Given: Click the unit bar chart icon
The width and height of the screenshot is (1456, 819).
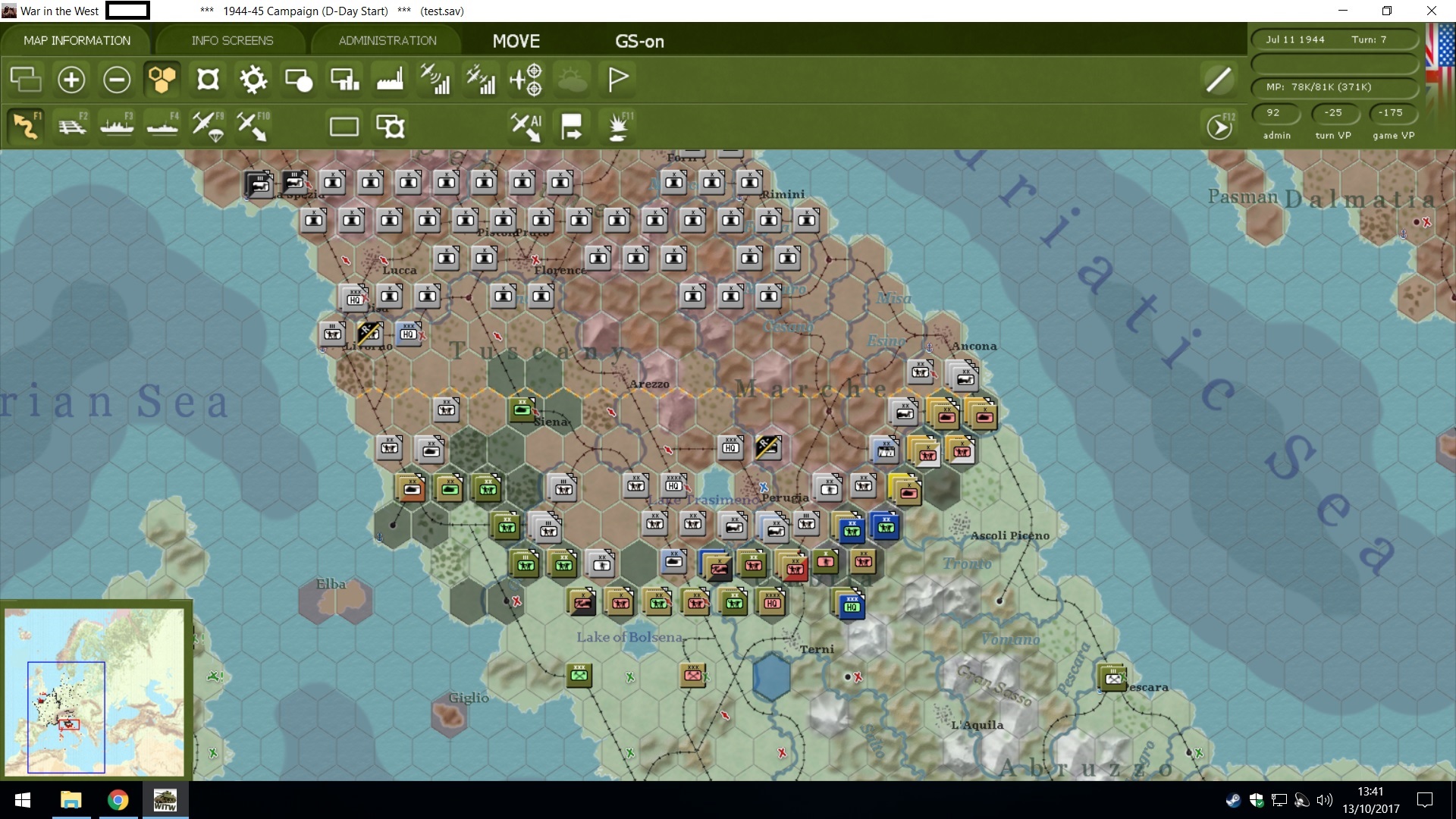Looking at the screenshot, I should pos(345,79).
